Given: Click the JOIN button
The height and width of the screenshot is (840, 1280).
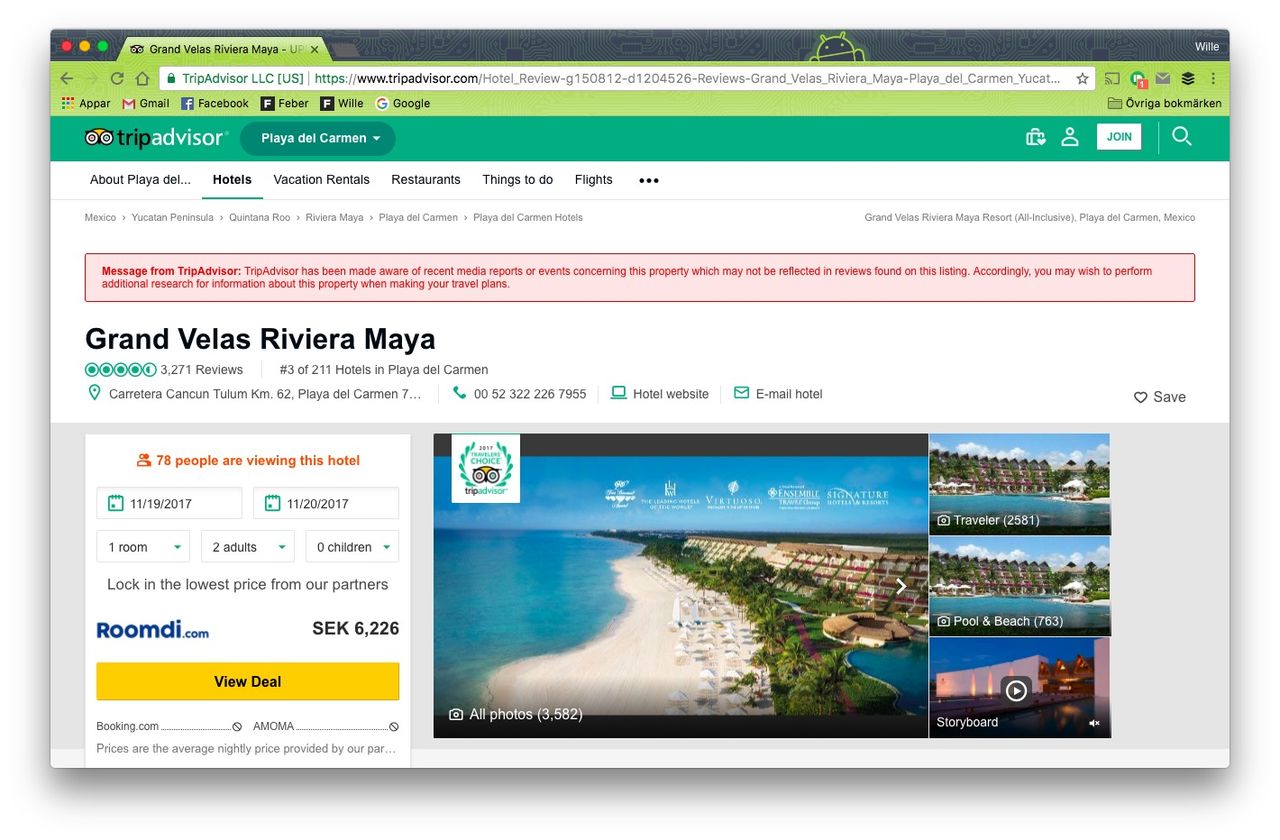Looking at the screenshot, I should click(1119, 137).
